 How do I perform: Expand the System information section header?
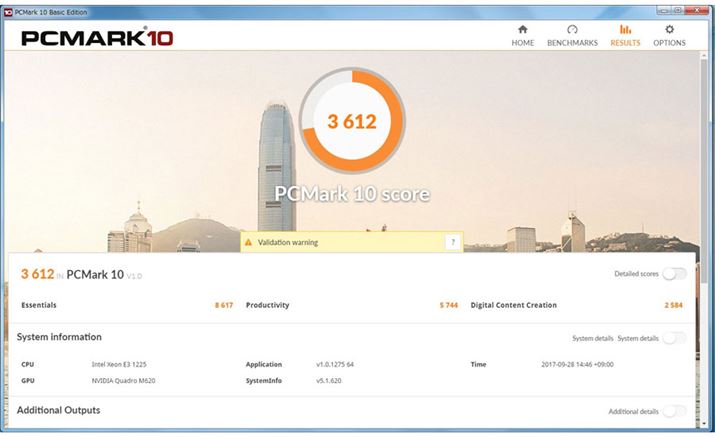pos(60,337)
